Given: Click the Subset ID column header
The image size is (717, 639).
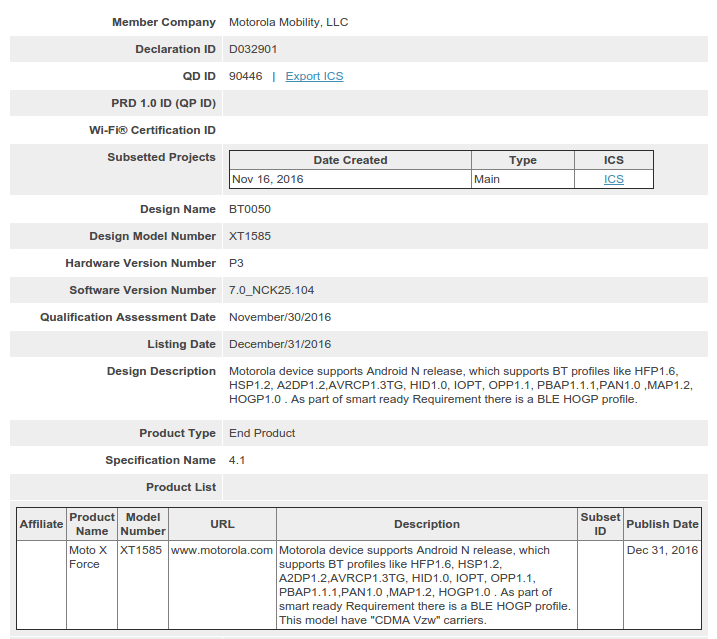Looking at the screenshot, I should (x=600, y=524).
